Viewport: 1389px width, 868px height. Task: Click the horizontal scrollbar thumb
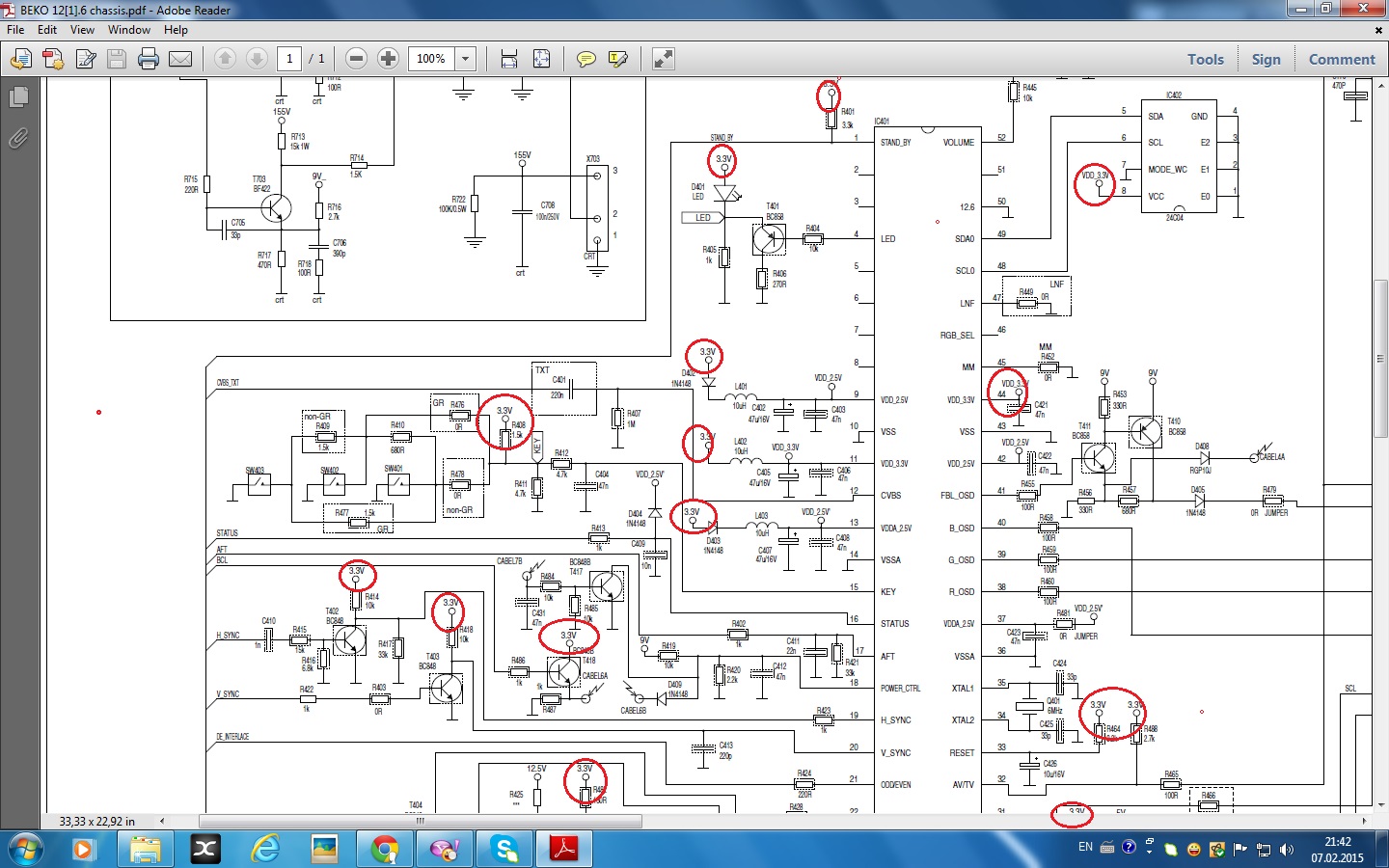point(420,822)
